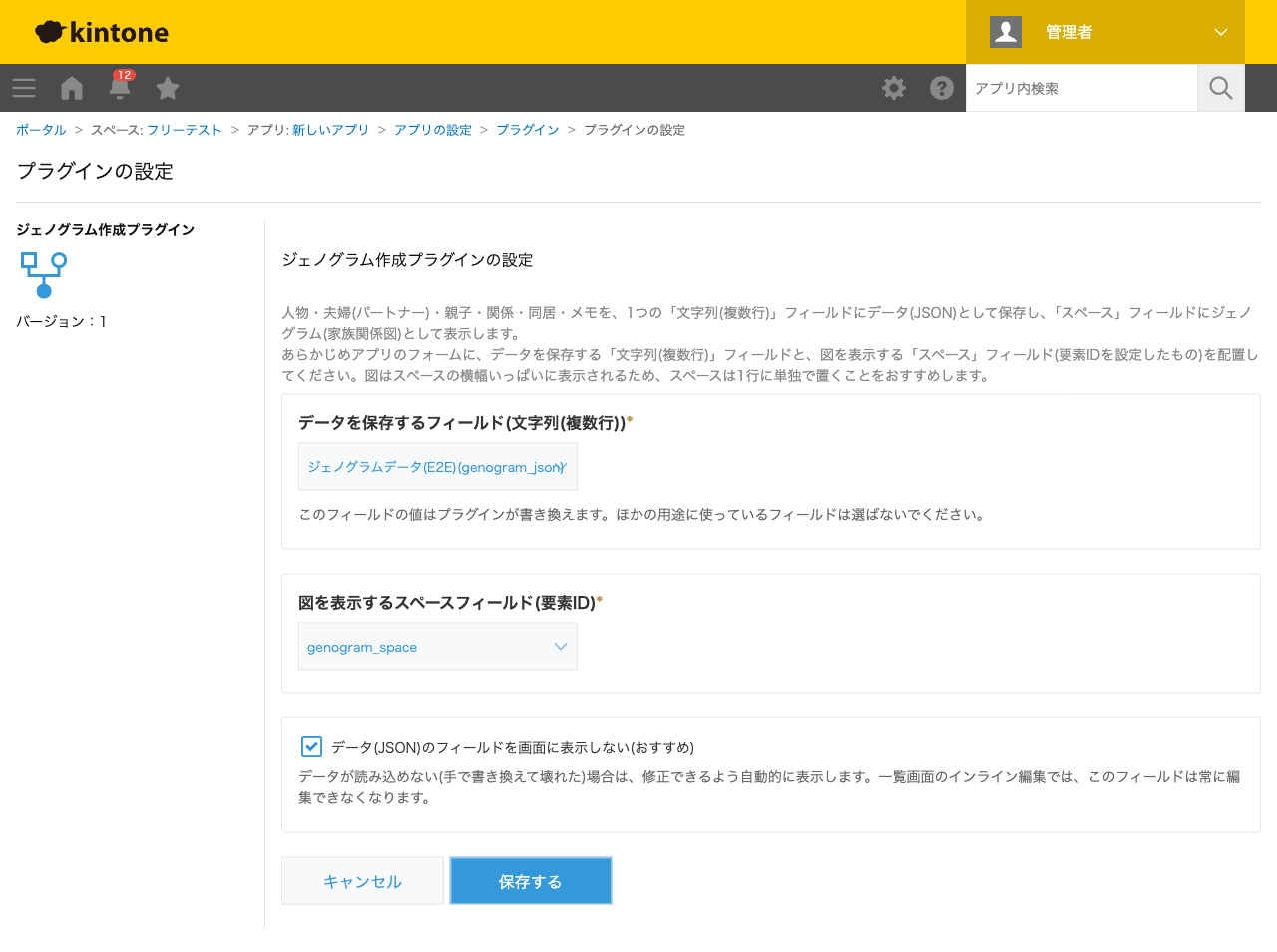Focus the アプリ内検索 search field

1081,88
